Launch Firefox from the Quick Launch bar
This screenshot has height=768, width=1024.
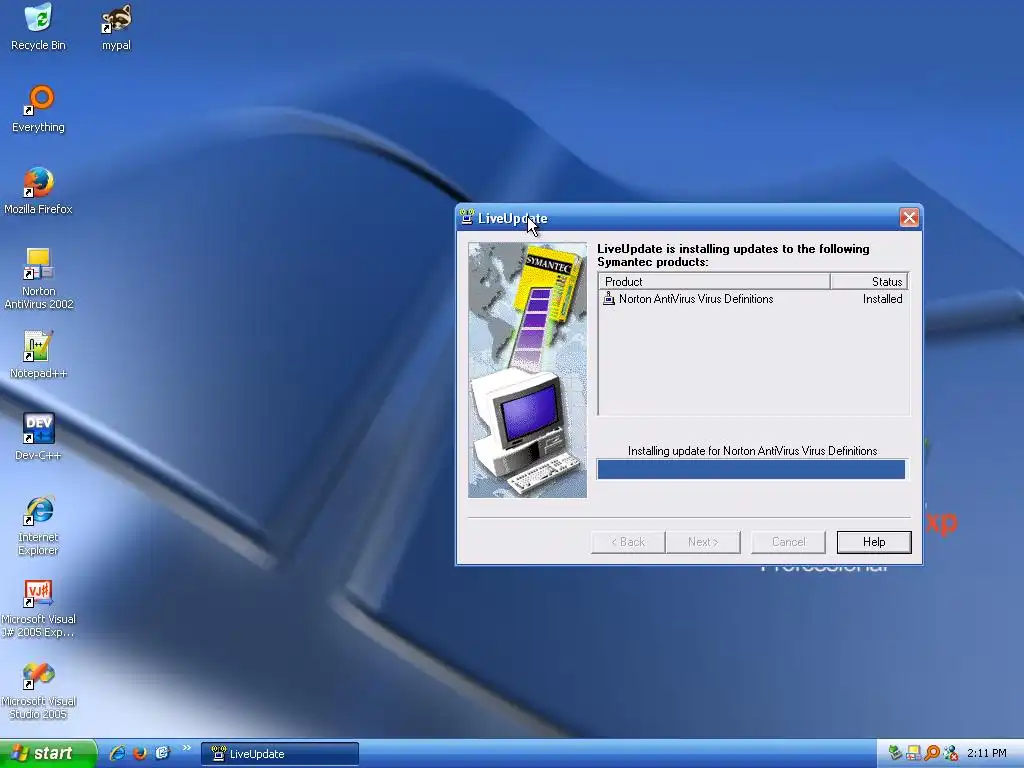pyautogui.click(x=140, y=753)
